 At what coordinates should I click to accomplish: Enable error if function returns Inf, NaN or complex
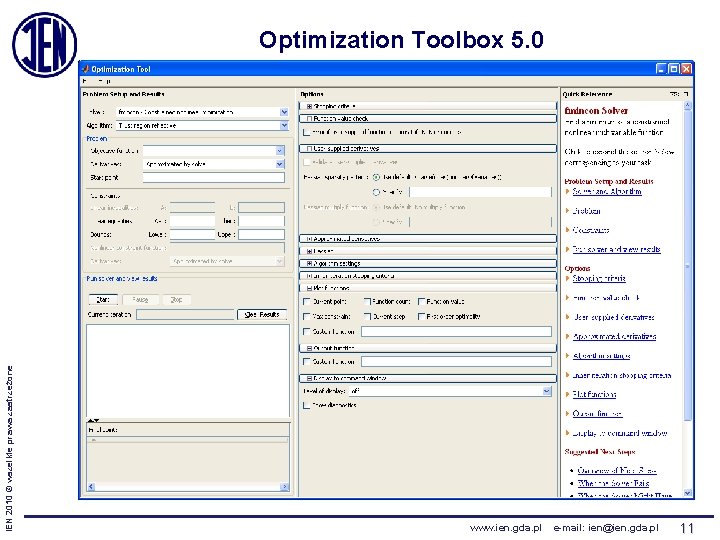306,132
